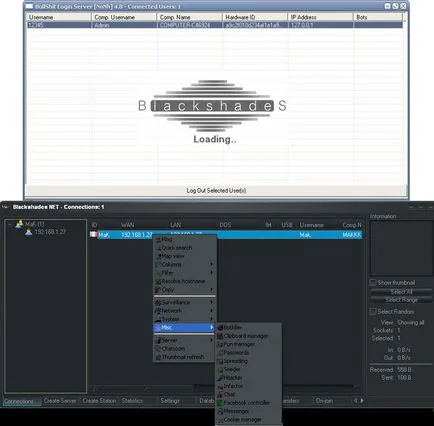Image resolution: width=434 pixels, height=426 pixels.
Task: Sort by the IP Address column header
Action: 320,17
